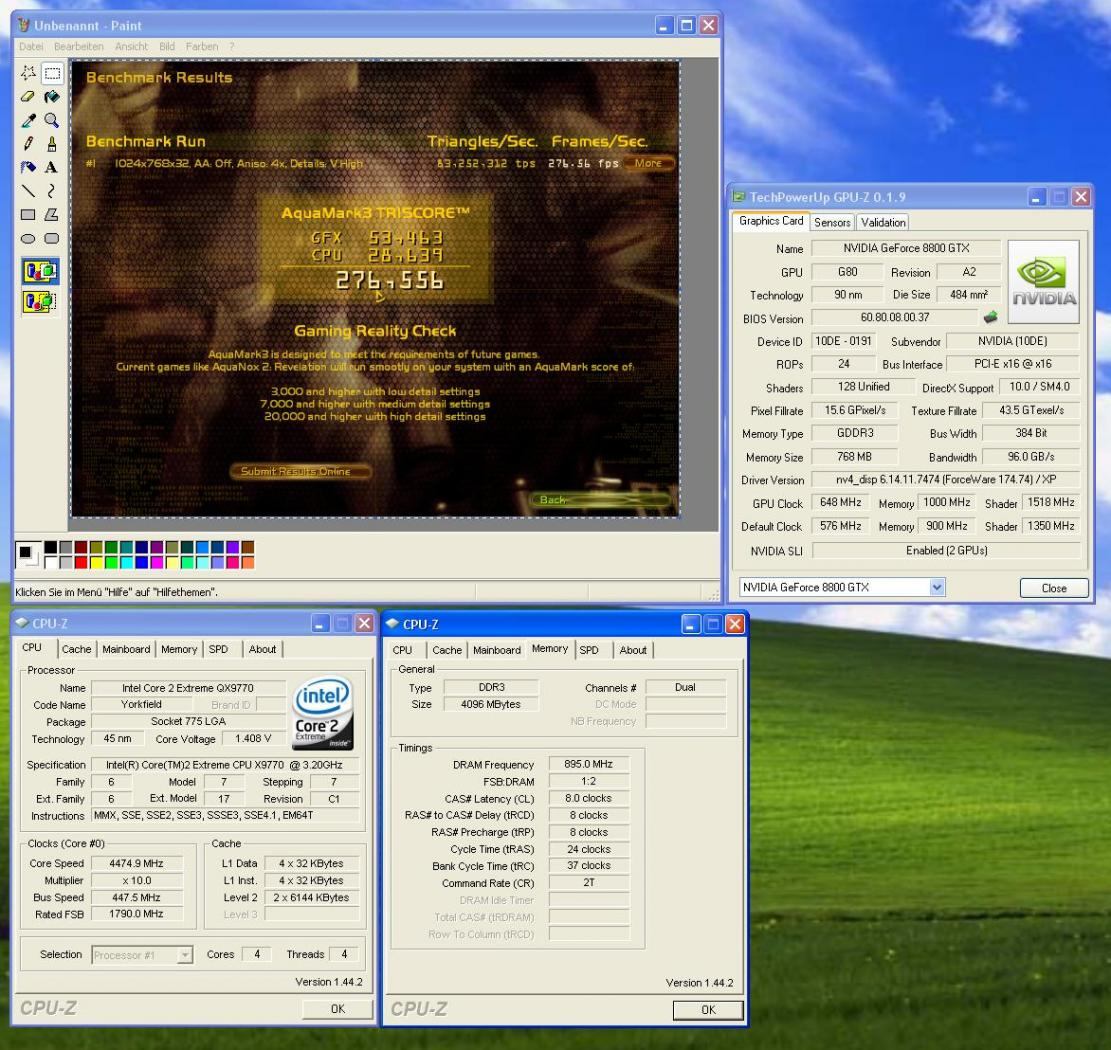
Task: Open the GPU selection dropdown in GPU-Z
Action: point(937,588)
